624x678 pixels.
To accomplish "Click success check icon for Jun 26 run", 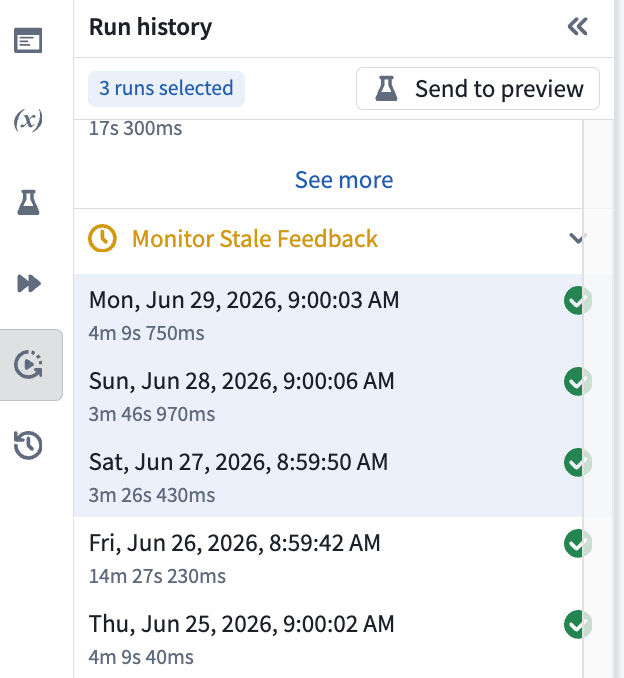I will [x=578, y=543].
